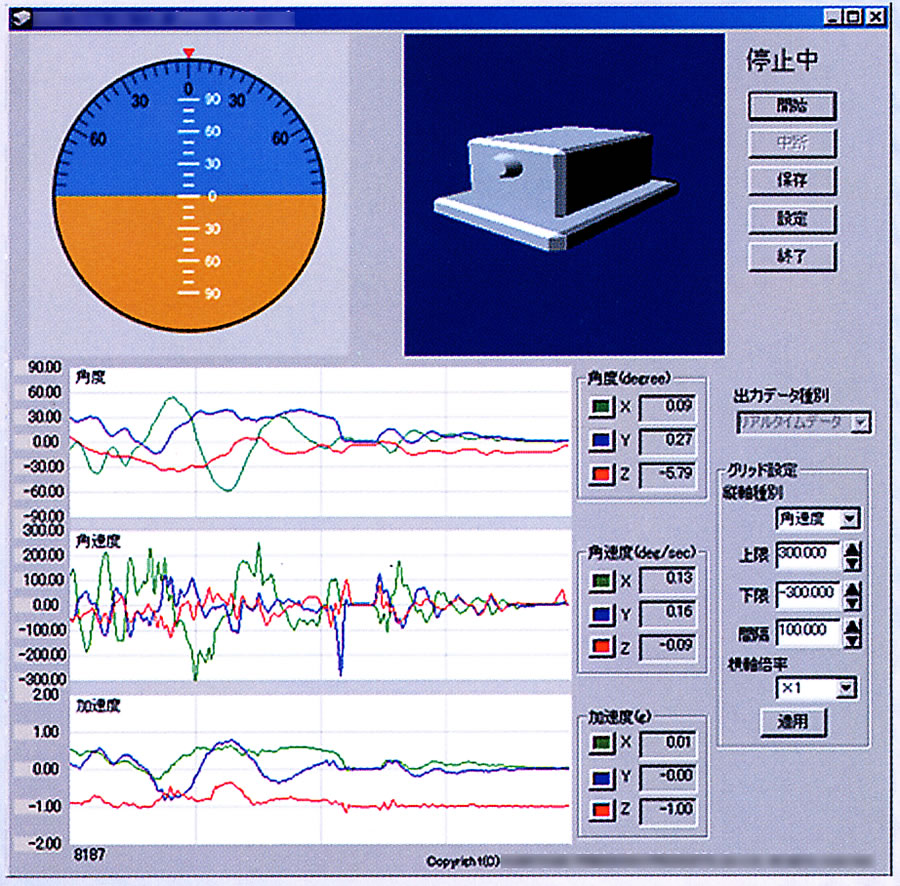
Task: Click the 間隔 input field
Action: [x=807, y=631]
